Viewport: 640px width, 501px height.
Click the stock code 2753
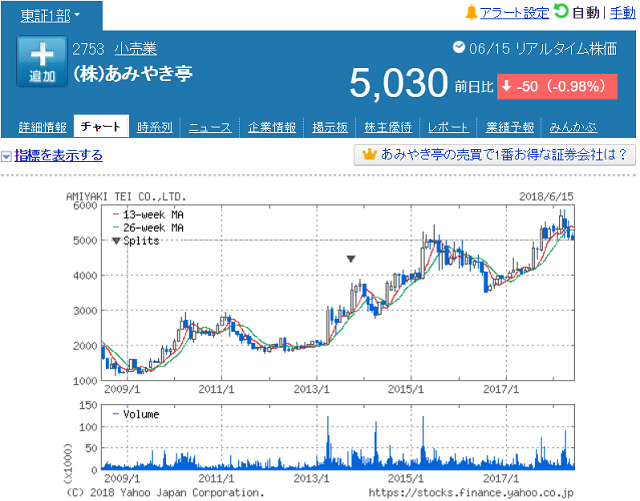pyautogui.click(x=88, y=49)
